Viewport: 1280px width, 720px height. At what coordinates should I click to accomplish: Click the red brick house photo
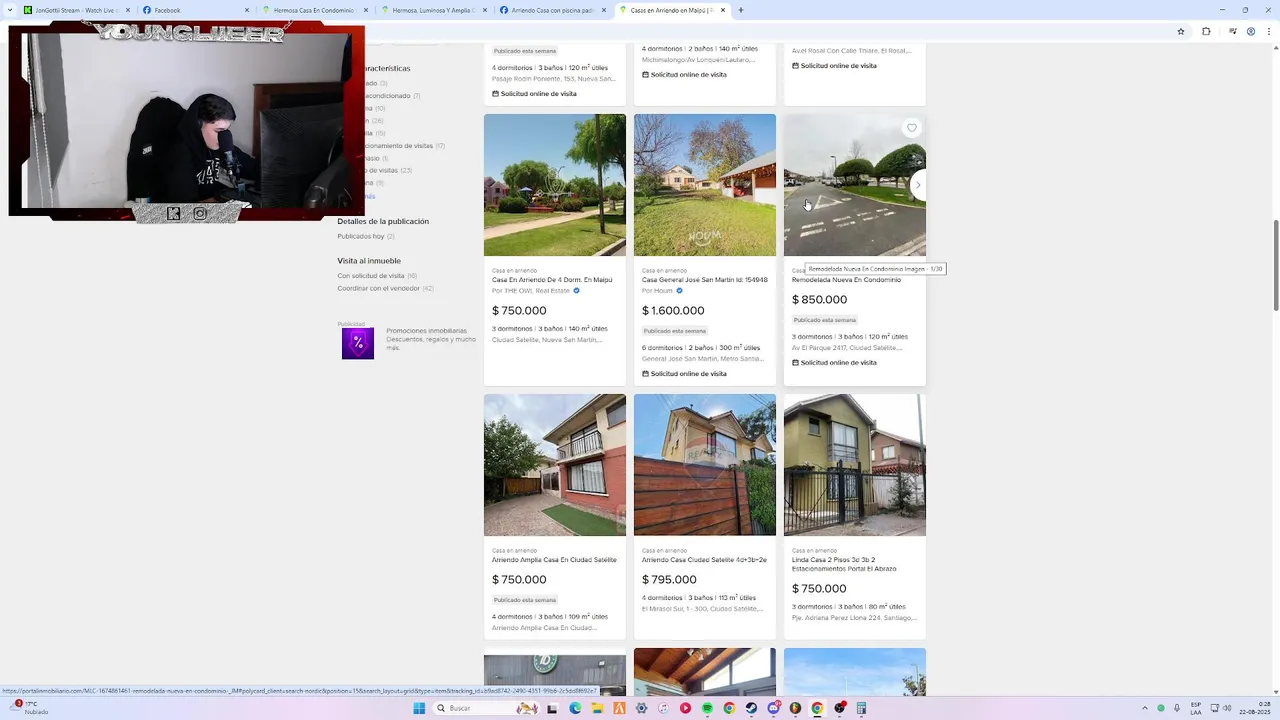click(x=555, y=465)
